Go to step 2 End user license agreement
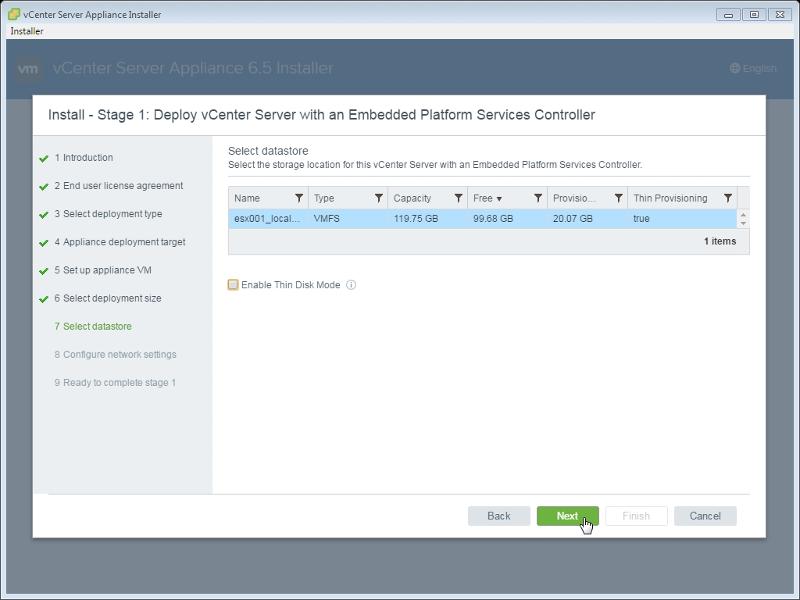The height and width of the screenshot is (600, 800). click(118, 186)
